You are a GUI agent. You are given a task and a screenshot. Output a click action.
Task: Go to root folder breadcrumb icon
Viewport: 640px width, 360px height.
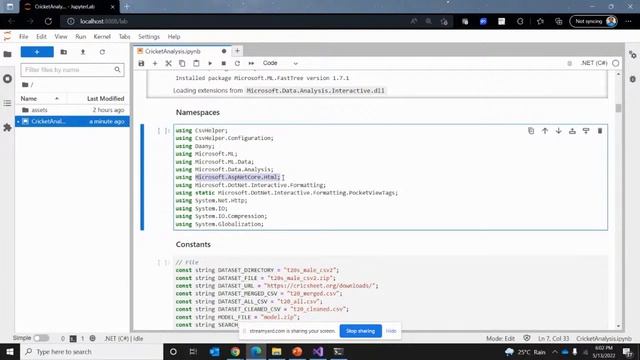tap(25, 84)
